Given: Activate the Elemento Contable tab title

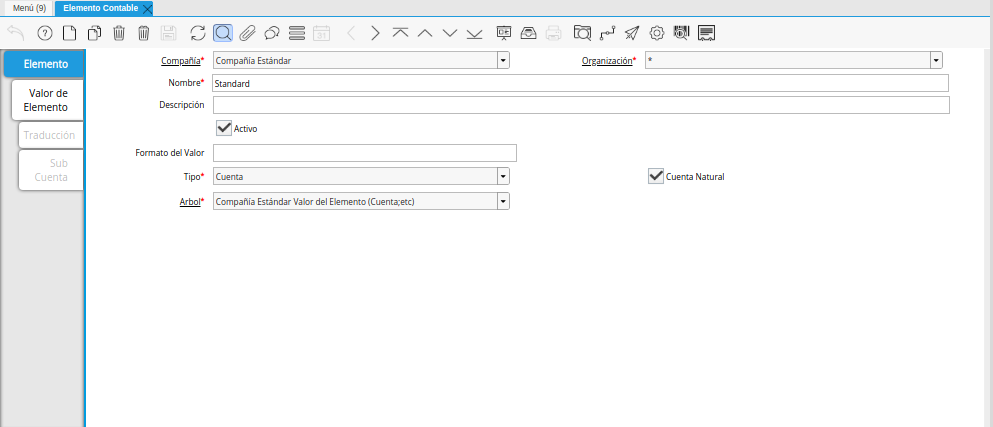Looking at the screenshot, I should coord(101,8).
